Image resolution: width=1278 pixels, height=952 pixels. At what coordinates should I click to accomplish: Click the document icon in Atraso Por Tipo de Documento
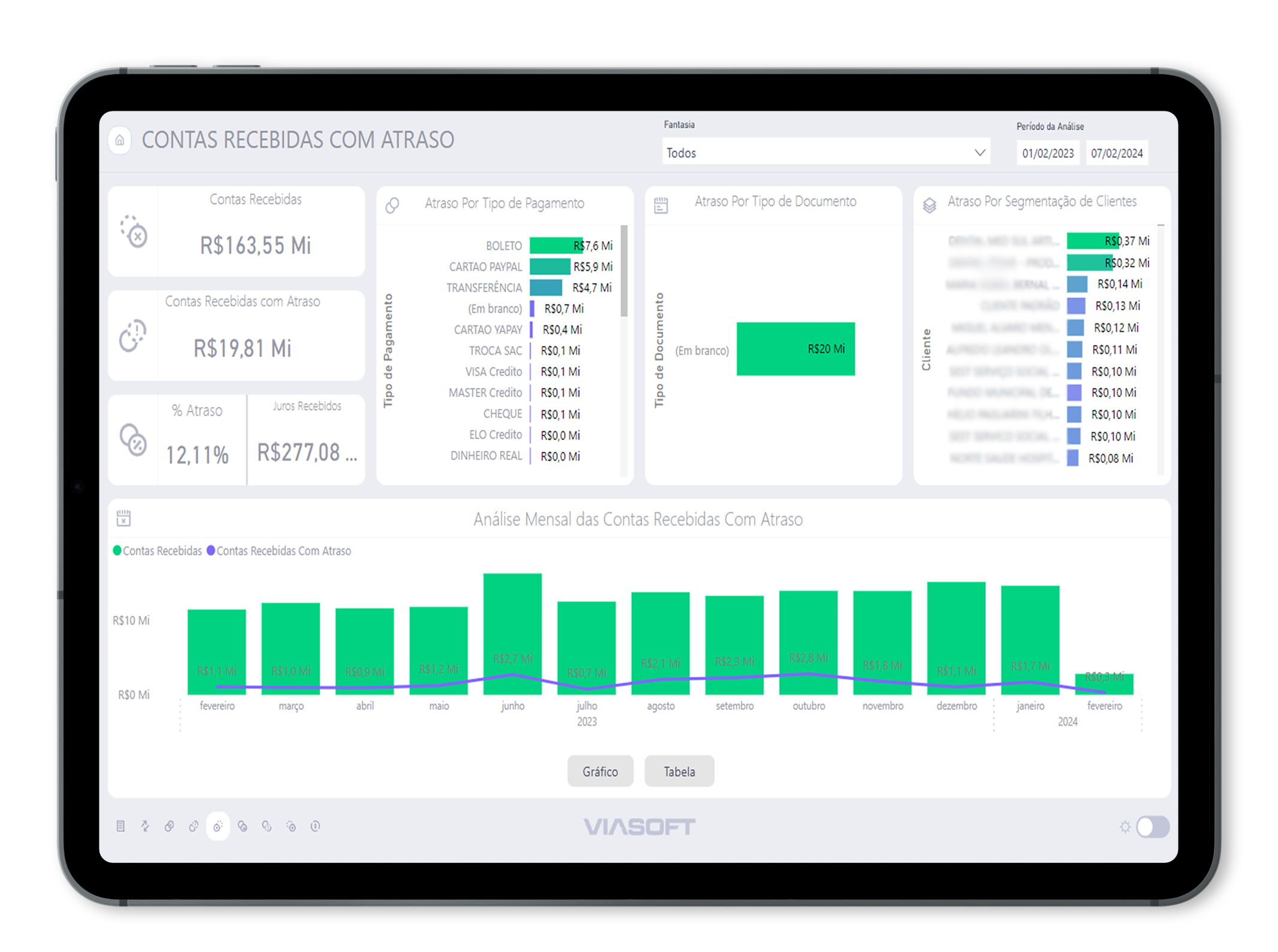pyautogui.click(x=661, y=205)
